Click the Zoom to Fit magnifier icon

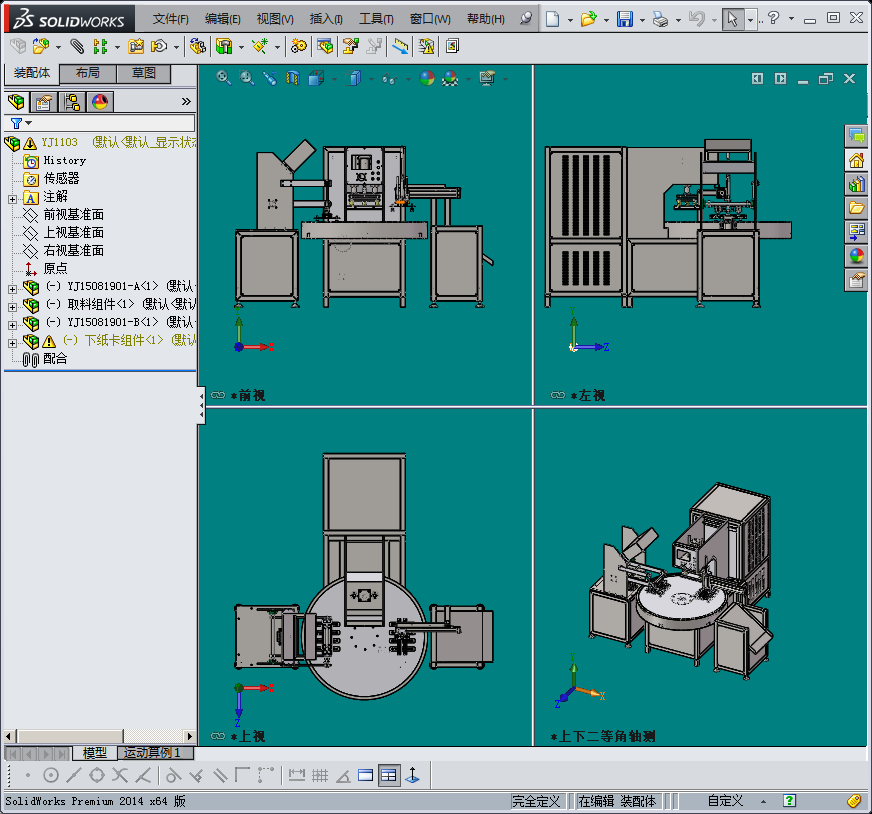224,78
